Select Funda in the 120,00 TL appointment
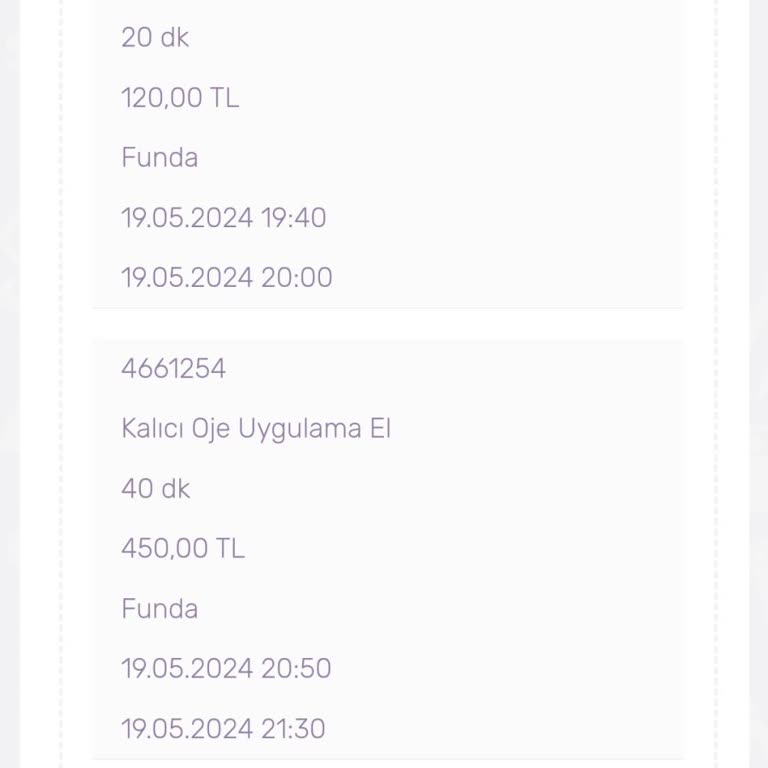Image resolution: width=768 pixels, height=768 pixels. click(x=159, y=158)
